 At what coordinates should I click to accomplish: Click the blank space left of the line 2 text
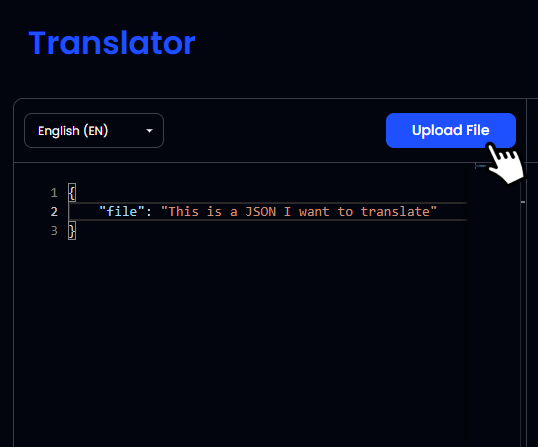pyautogui.click(x=84, y=212)
